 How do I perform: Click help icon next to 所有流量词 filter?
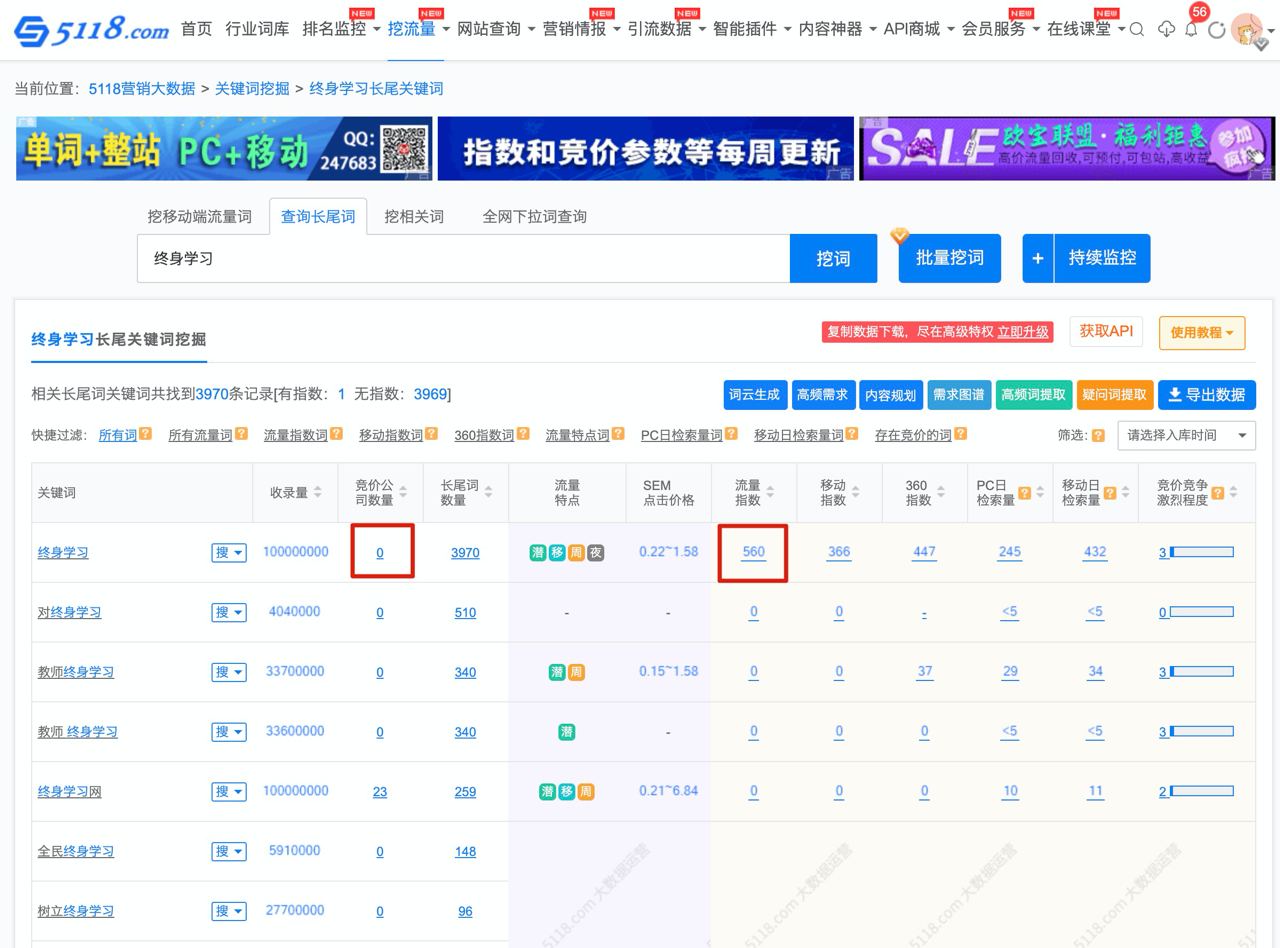pos(240,434)
